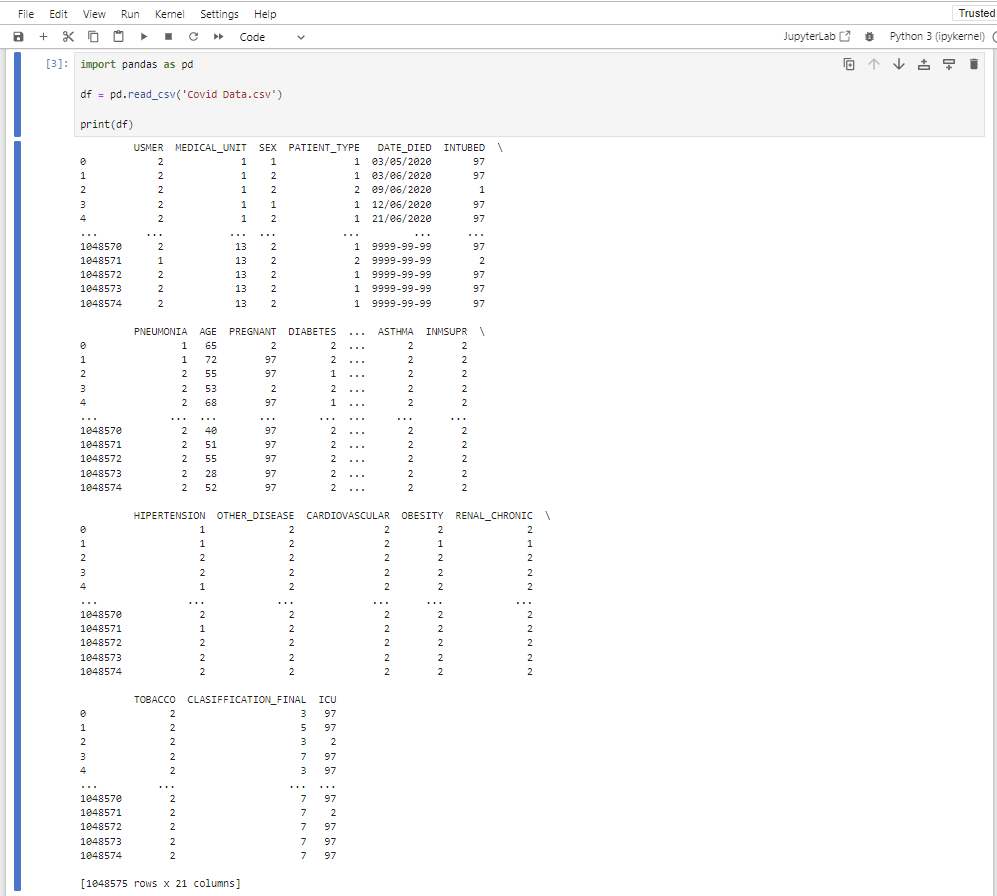
Task: Click the PREGNANT column header text
Action: pos(252,332)
